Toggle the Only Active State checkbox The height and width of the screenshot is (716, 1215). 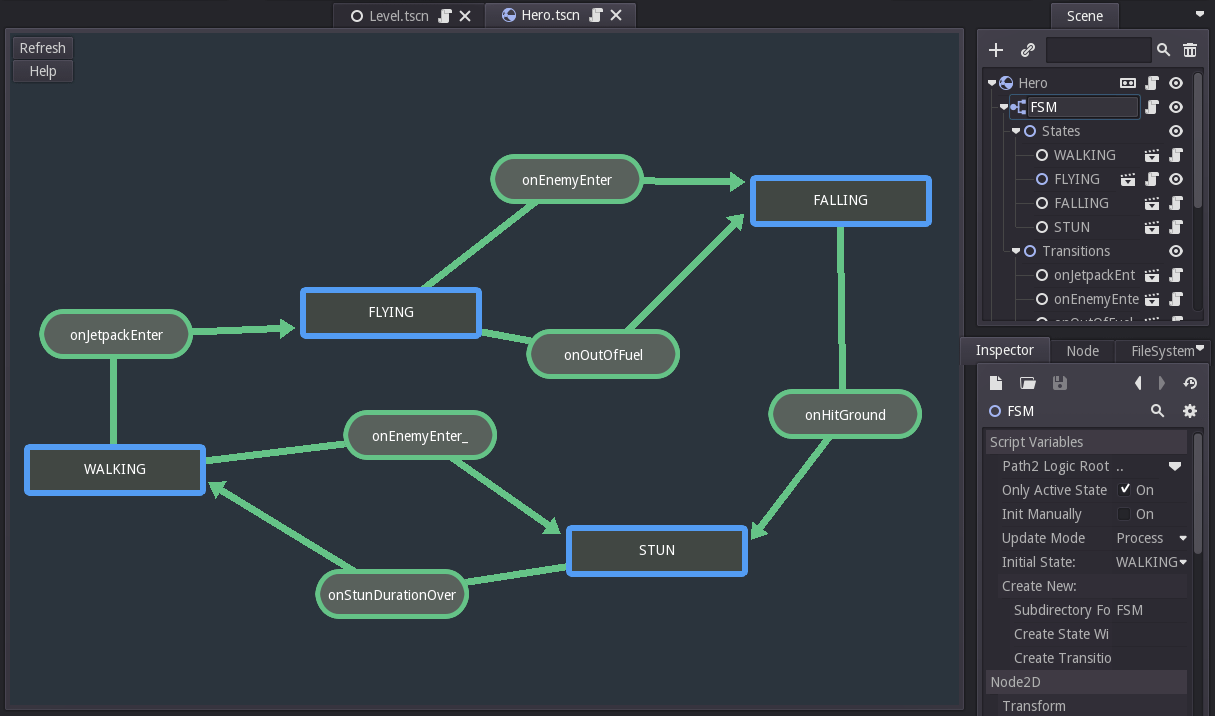pos(1125,490)
